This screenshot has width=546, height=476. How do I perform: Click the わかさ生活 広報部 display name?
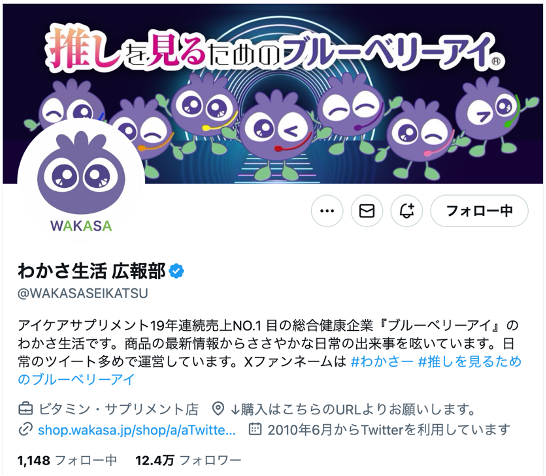click(91, 271)
